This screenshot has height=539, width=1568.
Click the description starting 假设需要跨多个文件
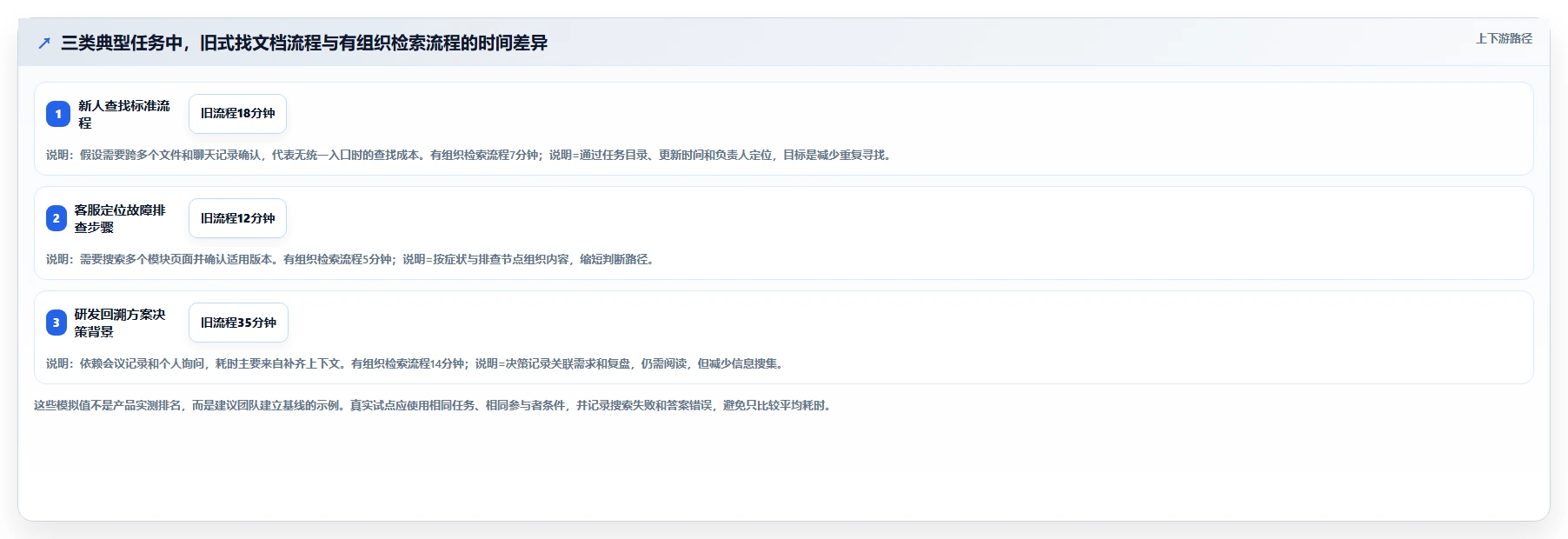pyautogui.click(x=470, y=155)
